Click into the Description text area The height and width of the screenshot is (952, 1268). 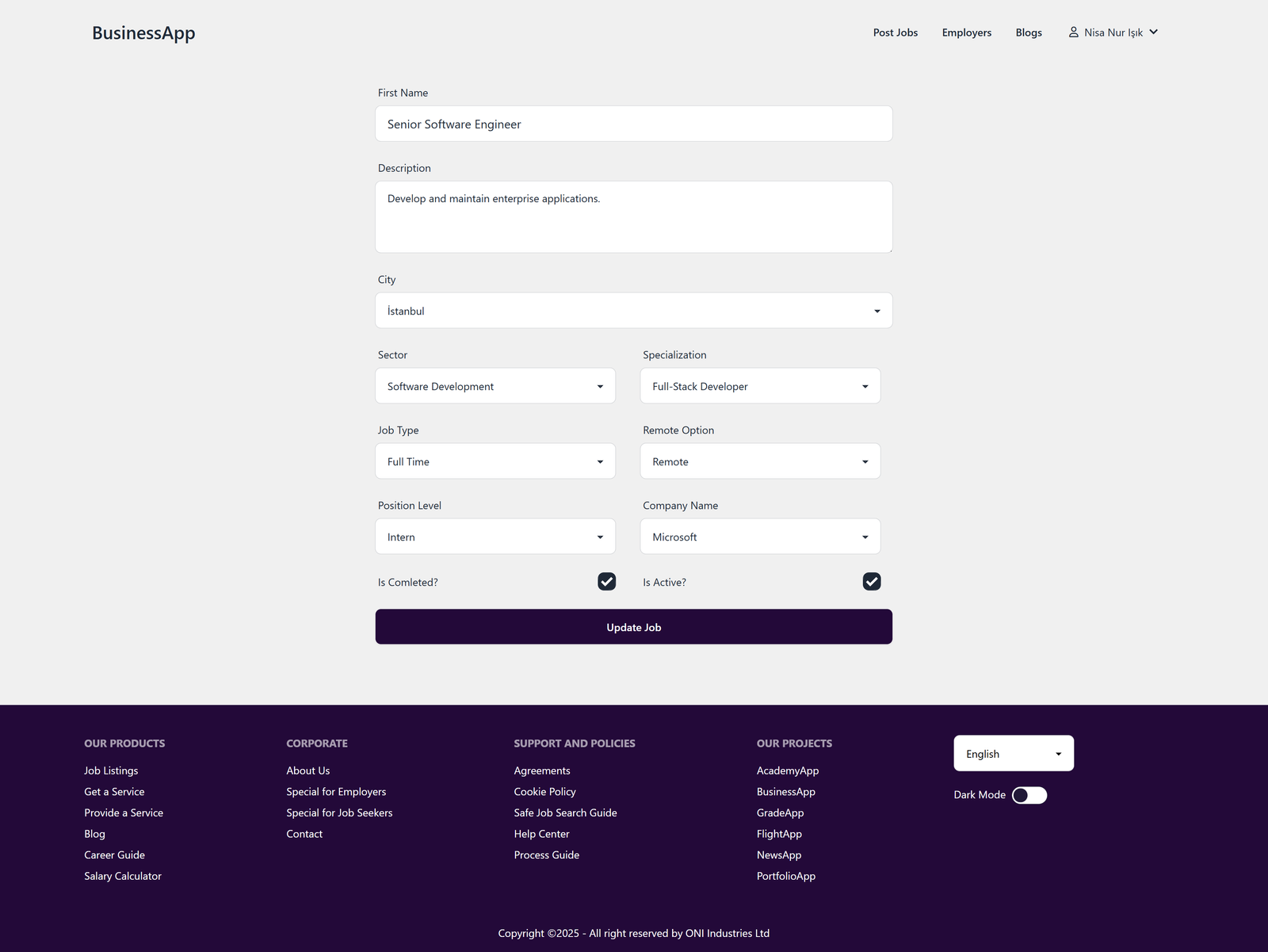(x=633, y=217)
